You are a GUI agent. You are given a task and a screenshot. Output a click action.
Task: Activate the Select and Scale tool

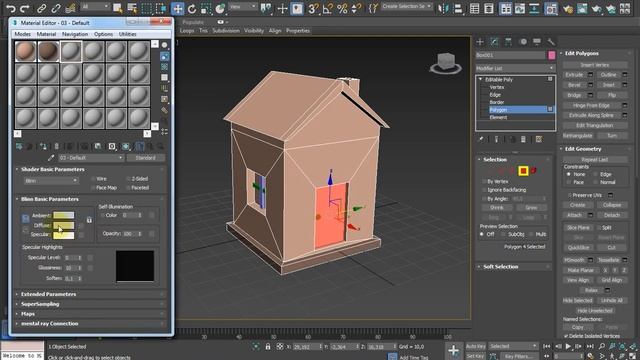click(x=206, y=8)
